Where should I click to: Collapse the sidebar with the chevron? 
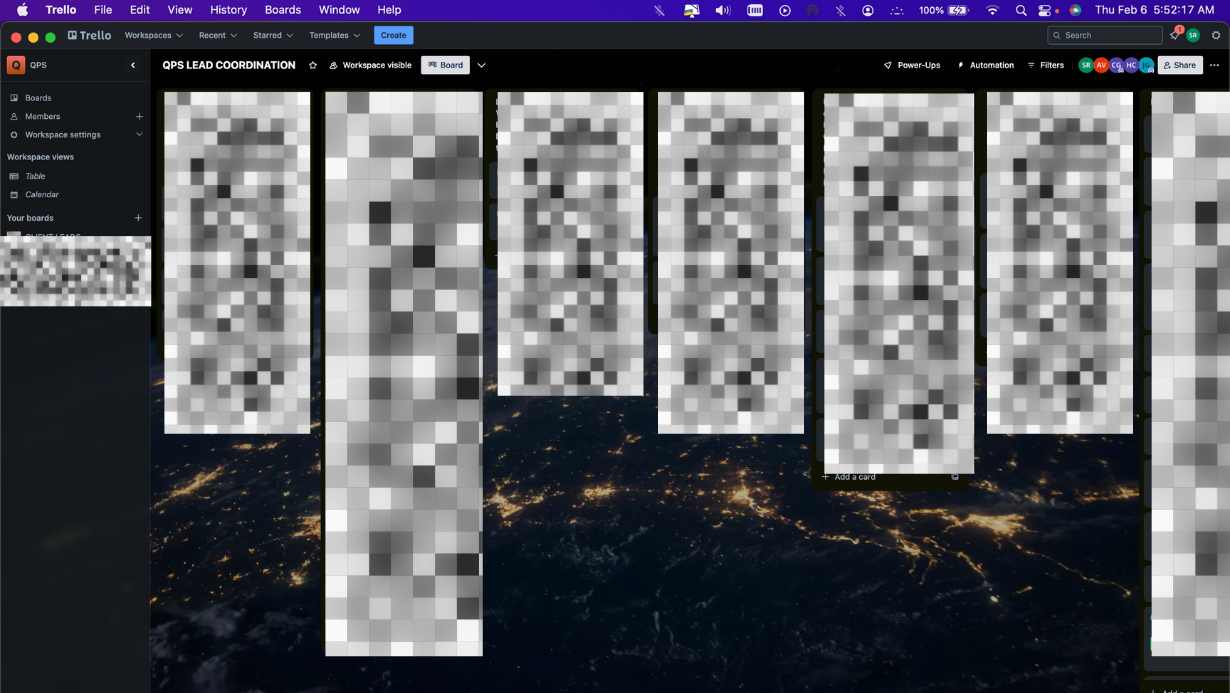point(133,65)
